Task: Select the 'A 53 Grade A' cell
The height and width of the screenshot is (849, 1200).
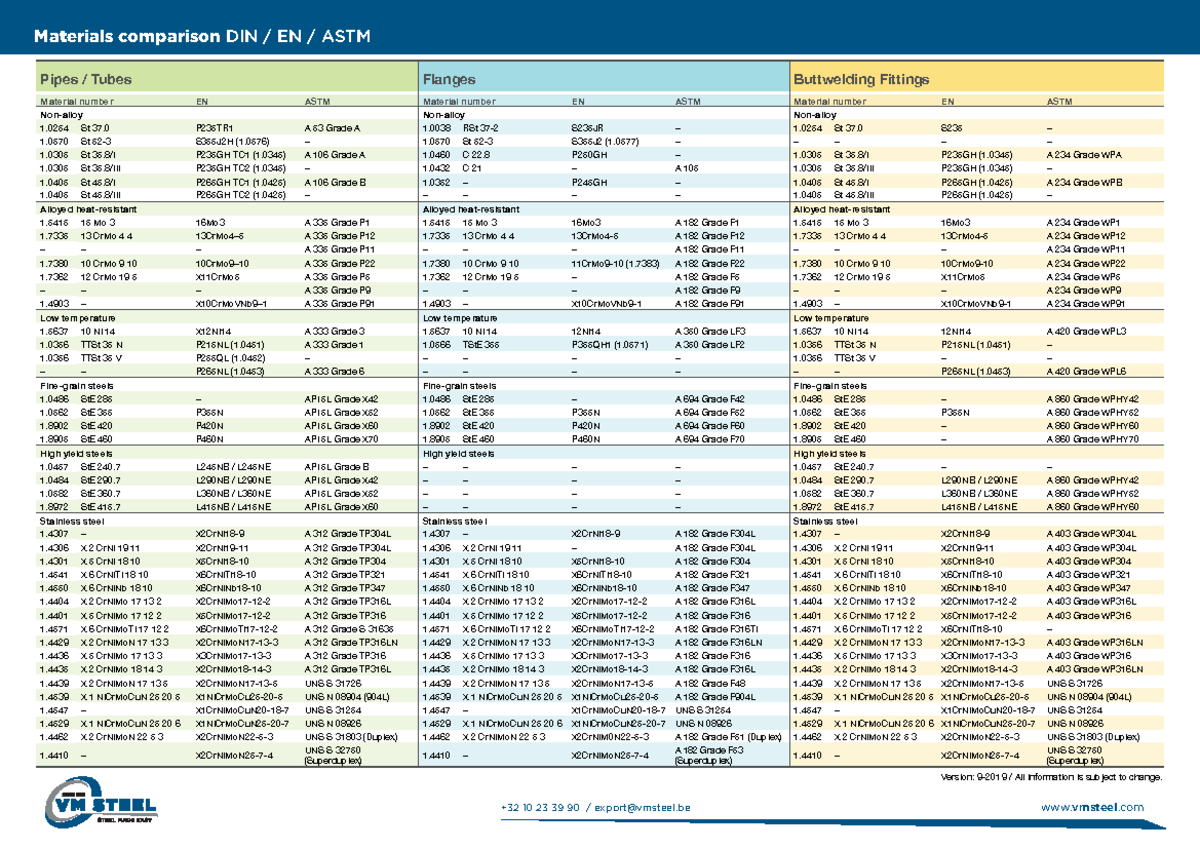Action: click(x=332, y=129)
